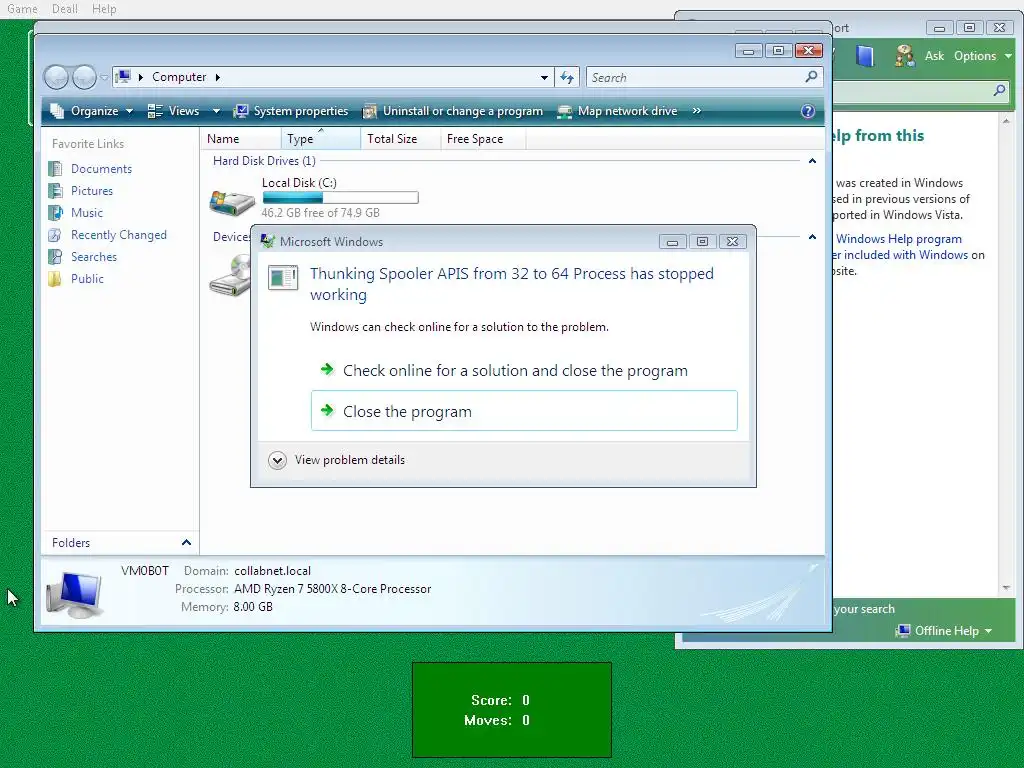Click Map network drive
Image resolution: width=1024 pixels, height=768 pixels.
coord(618,111)
